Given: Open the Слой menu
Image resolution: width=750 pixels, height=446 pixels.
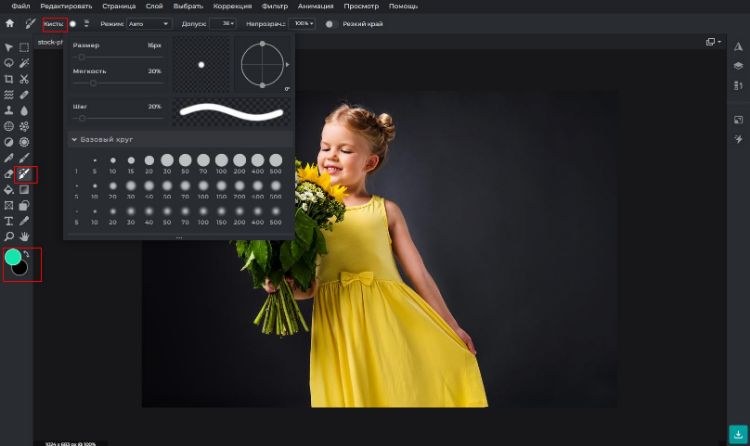Looking at the screenshot, I should pos(154,6).
